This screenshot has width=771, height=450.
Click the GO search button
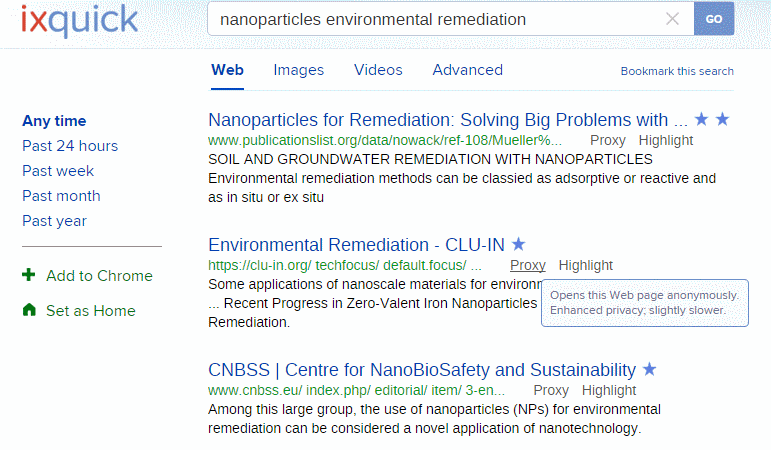[714, 19]
